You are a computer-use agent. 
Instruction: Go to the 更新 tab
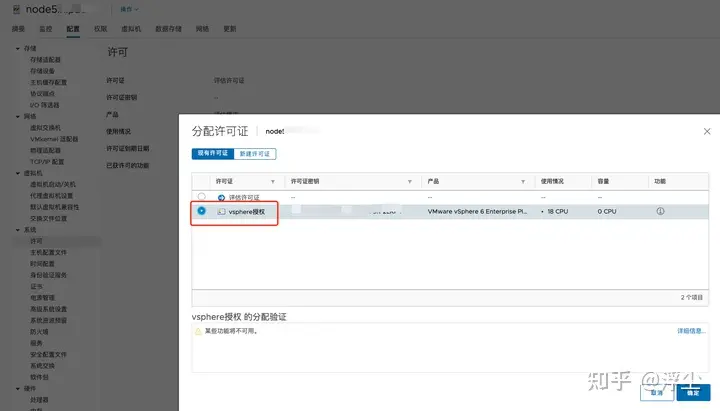click(x=230, y=29)
